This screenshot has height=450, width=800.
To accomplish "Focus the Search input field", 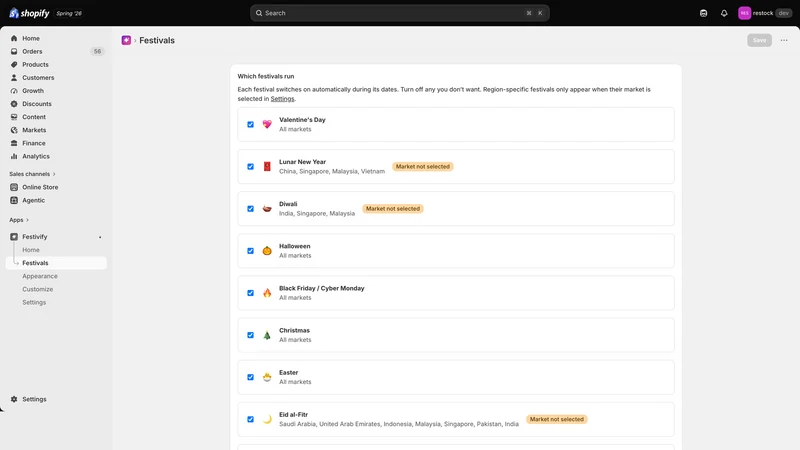I will click(399, 13).
